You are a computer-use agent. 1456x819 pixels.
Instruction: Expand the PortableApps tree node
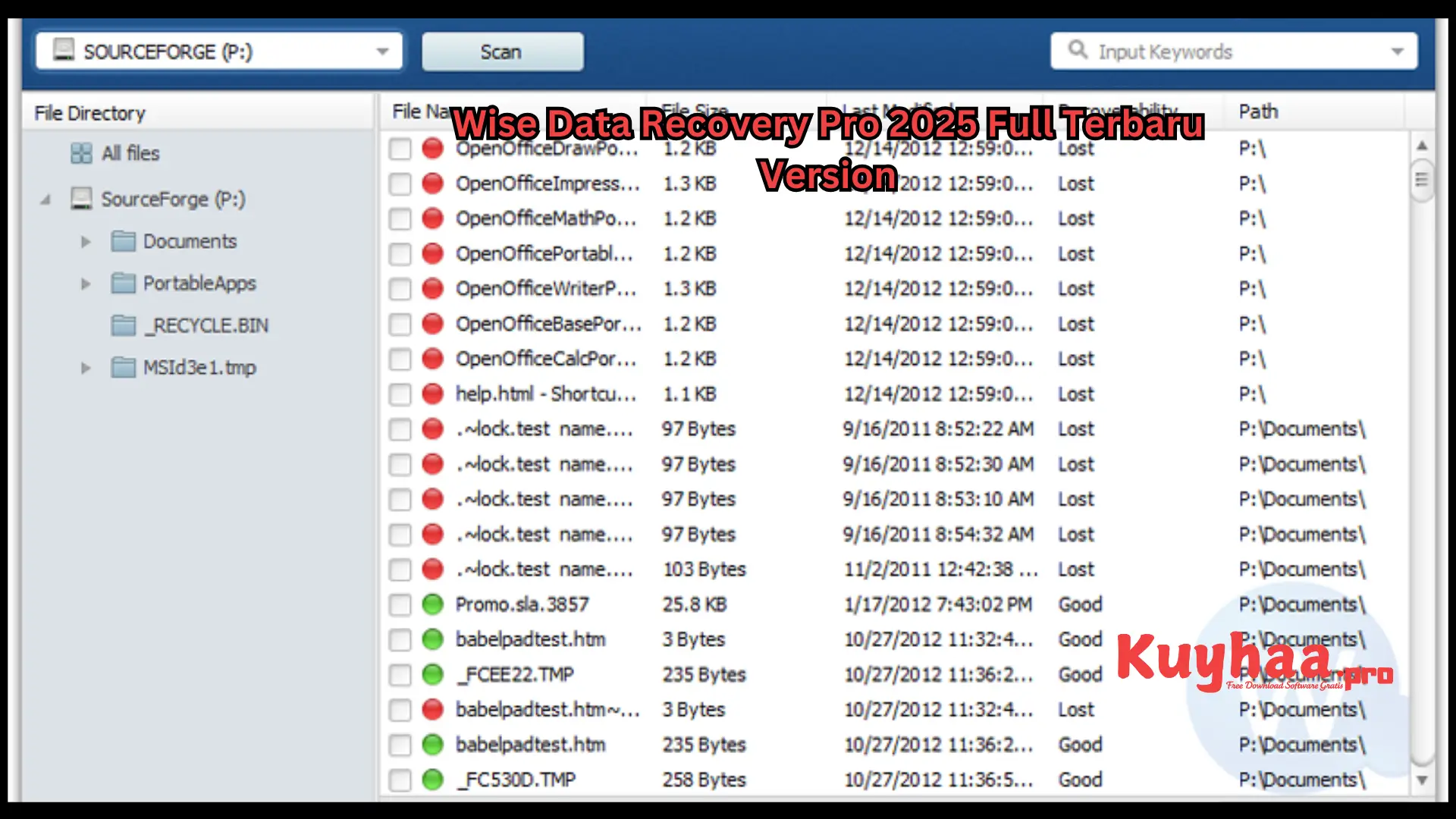point(85,283)
